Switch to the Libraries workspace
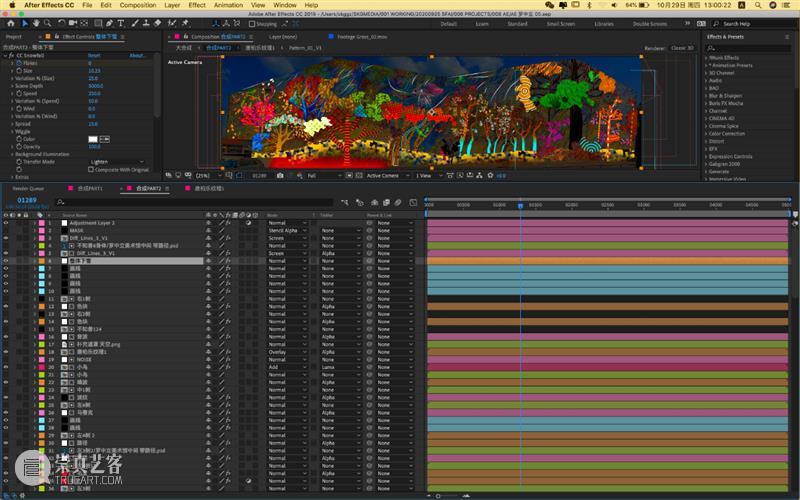 (x=604, y=24)
